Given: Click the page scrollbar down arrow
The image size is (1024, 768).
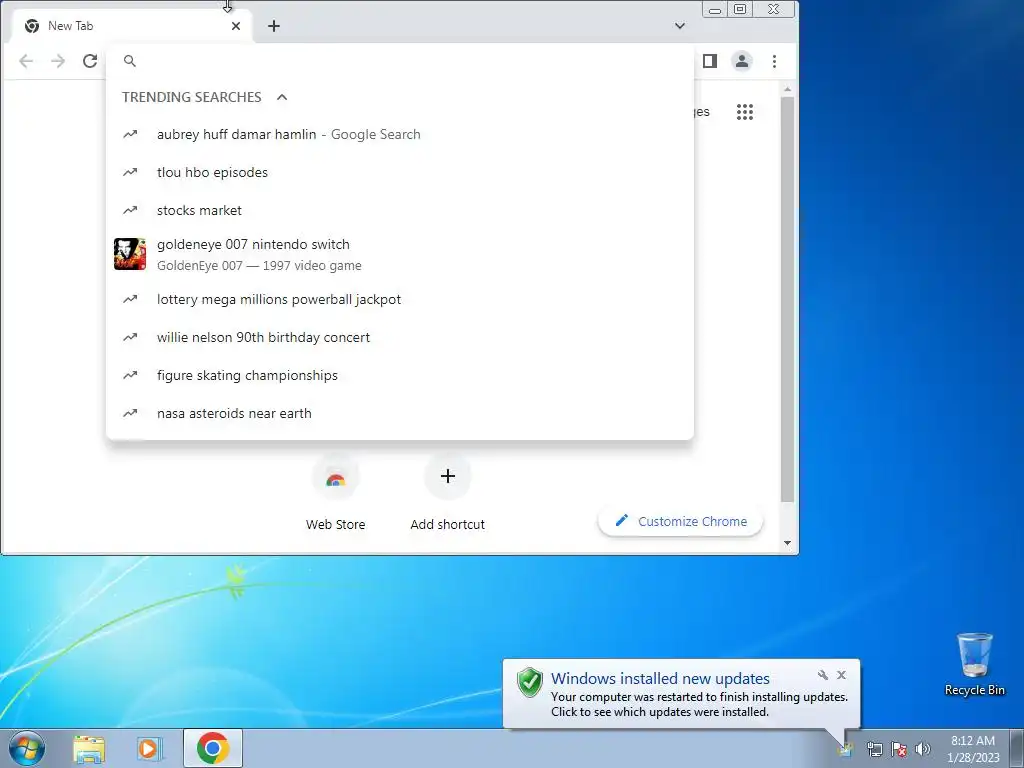Looking at the screenshot, I should (788, 543).
